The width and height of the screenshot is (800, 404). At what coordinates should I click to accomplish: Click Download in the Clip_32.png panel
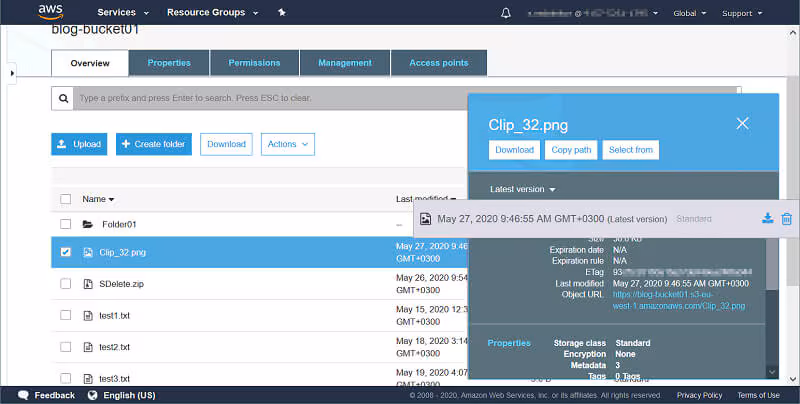(x=514, y=150)
